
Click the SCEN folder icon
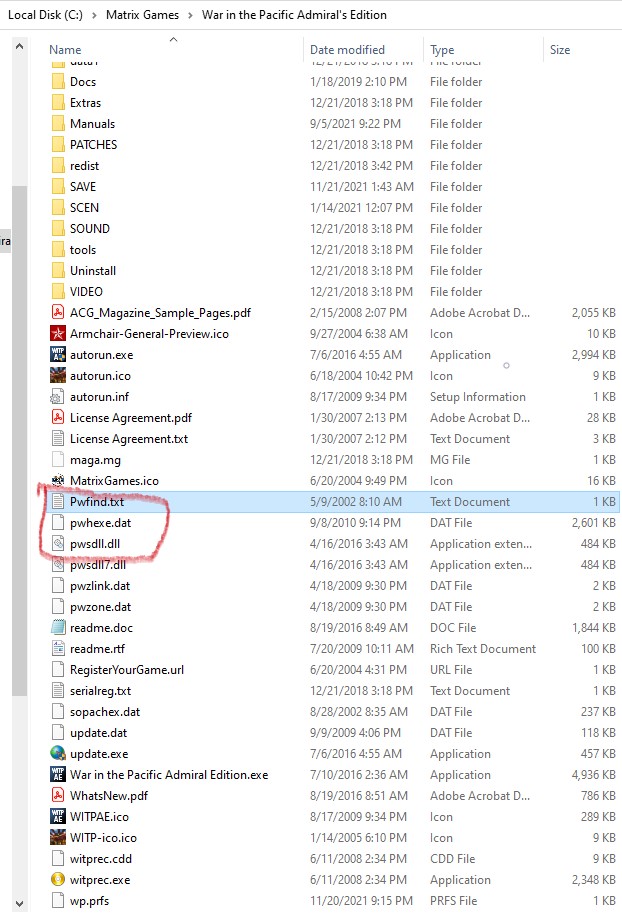click(58, 207)
